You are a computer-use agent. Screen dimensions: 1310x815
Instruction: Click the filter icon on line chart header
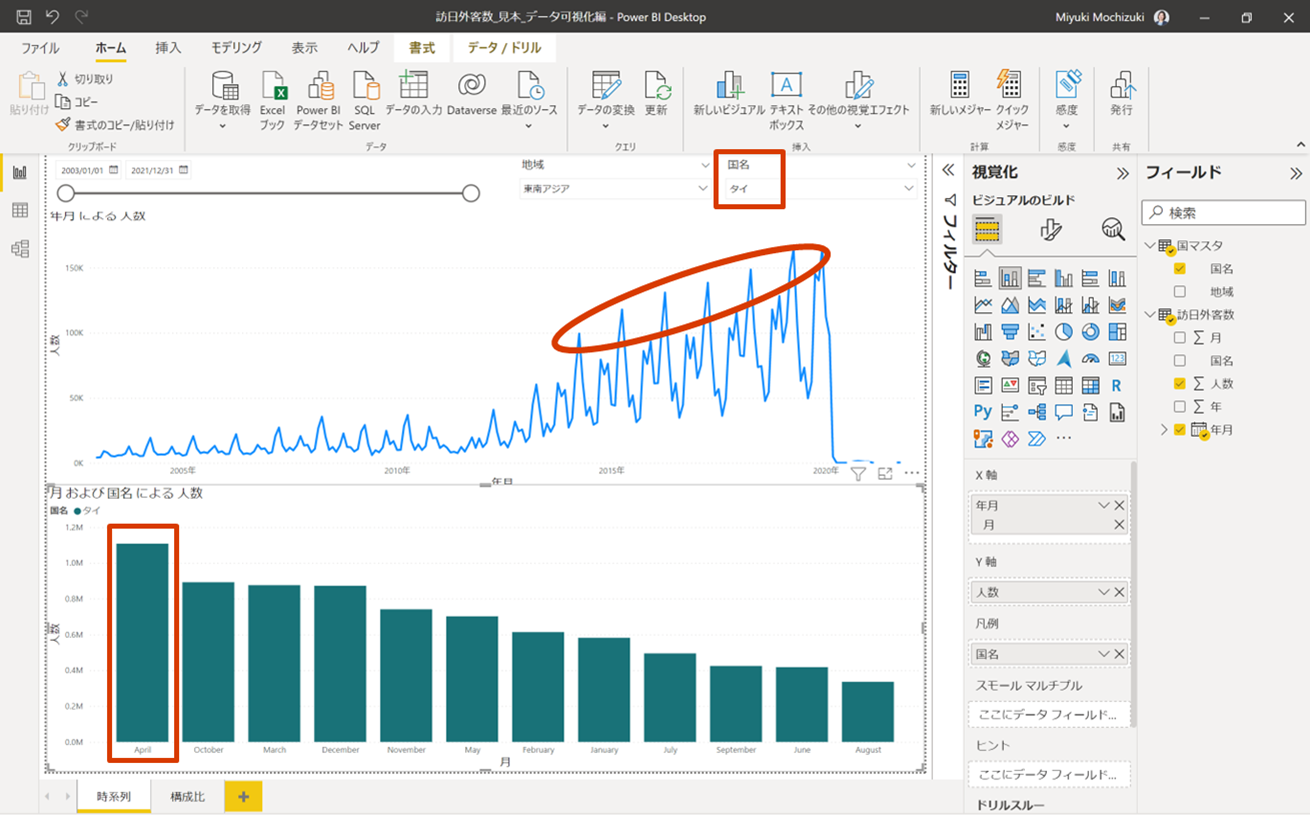coord(858,473)
